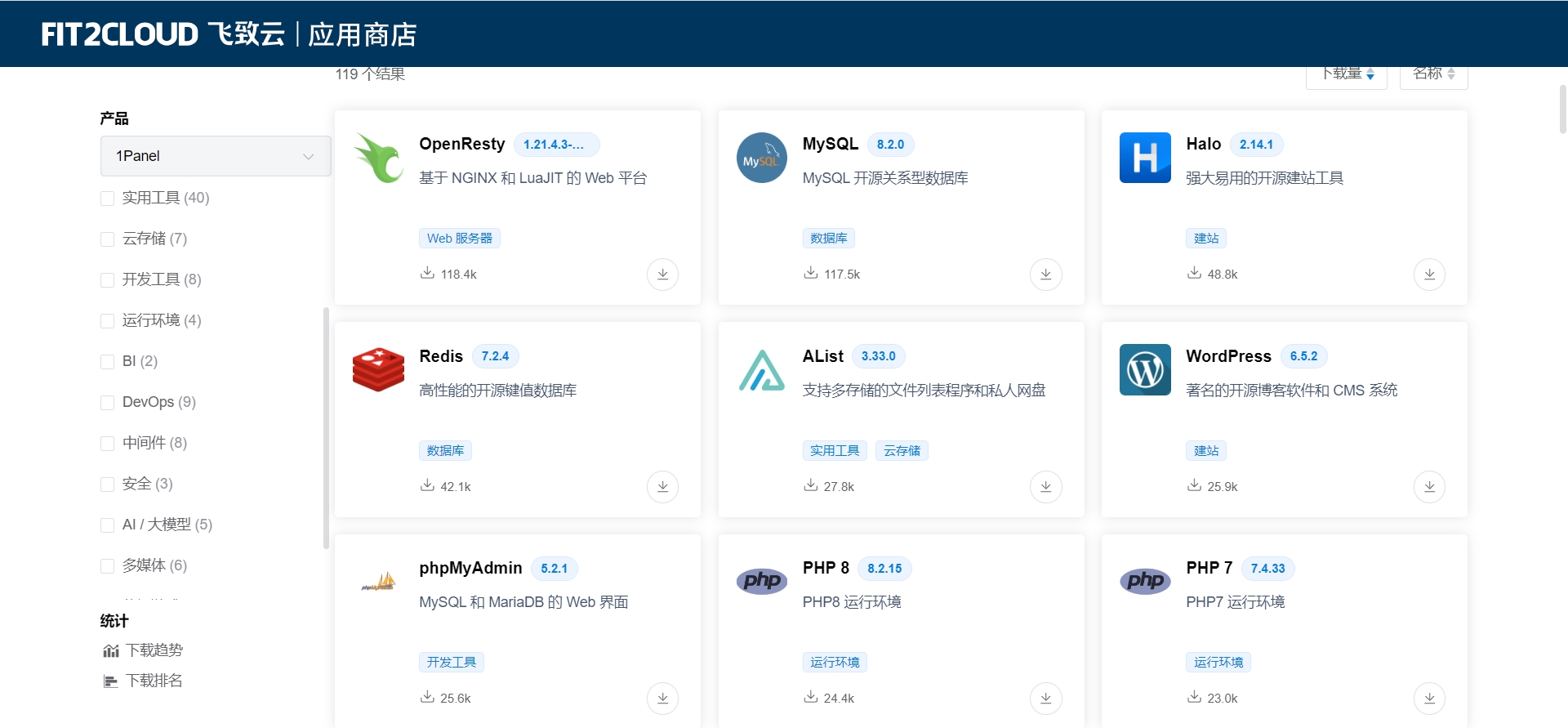Image resolution: width=1568 pixels, height=728 pixels.
Task: Click the FIT2CLOUD 飞致云 logo
Action: click(x=163, y=34)
